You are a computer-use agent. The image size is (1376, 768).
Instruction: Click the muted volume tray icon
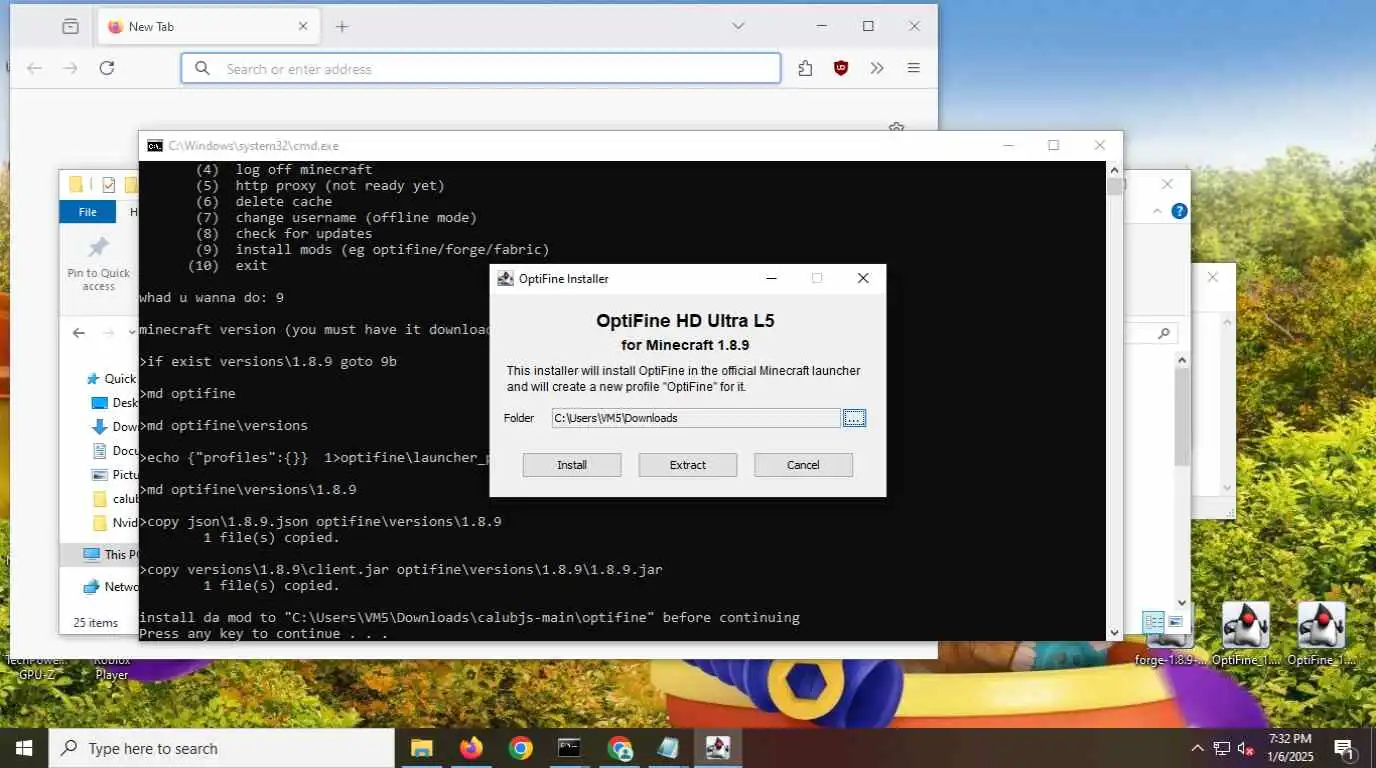1246,748
